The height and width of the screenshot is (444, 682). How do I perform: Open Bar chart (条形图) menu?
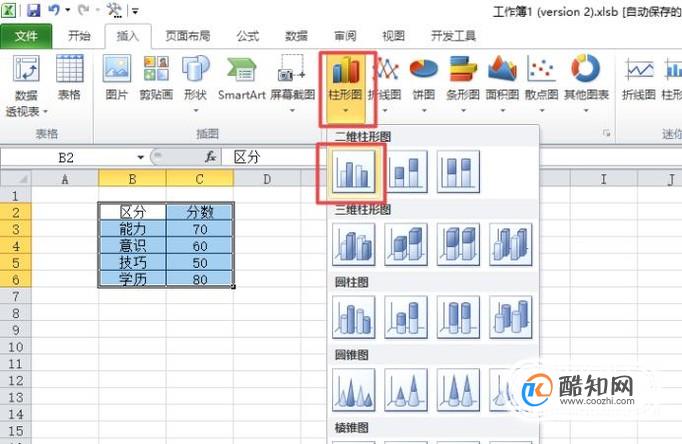[x=463, y=83]
